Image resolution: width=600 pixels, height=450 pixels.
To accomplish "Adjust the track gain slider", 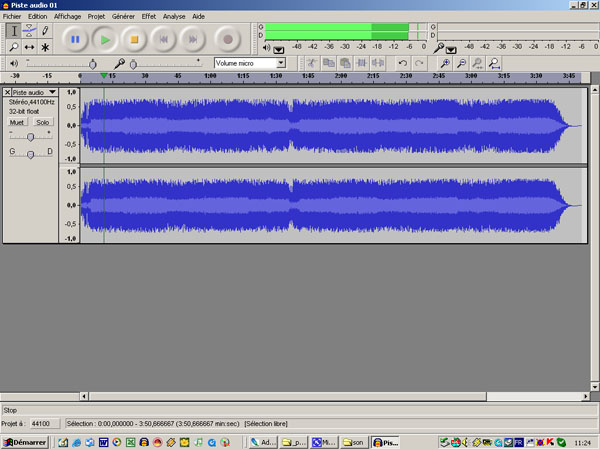I will tap(31, 136).
